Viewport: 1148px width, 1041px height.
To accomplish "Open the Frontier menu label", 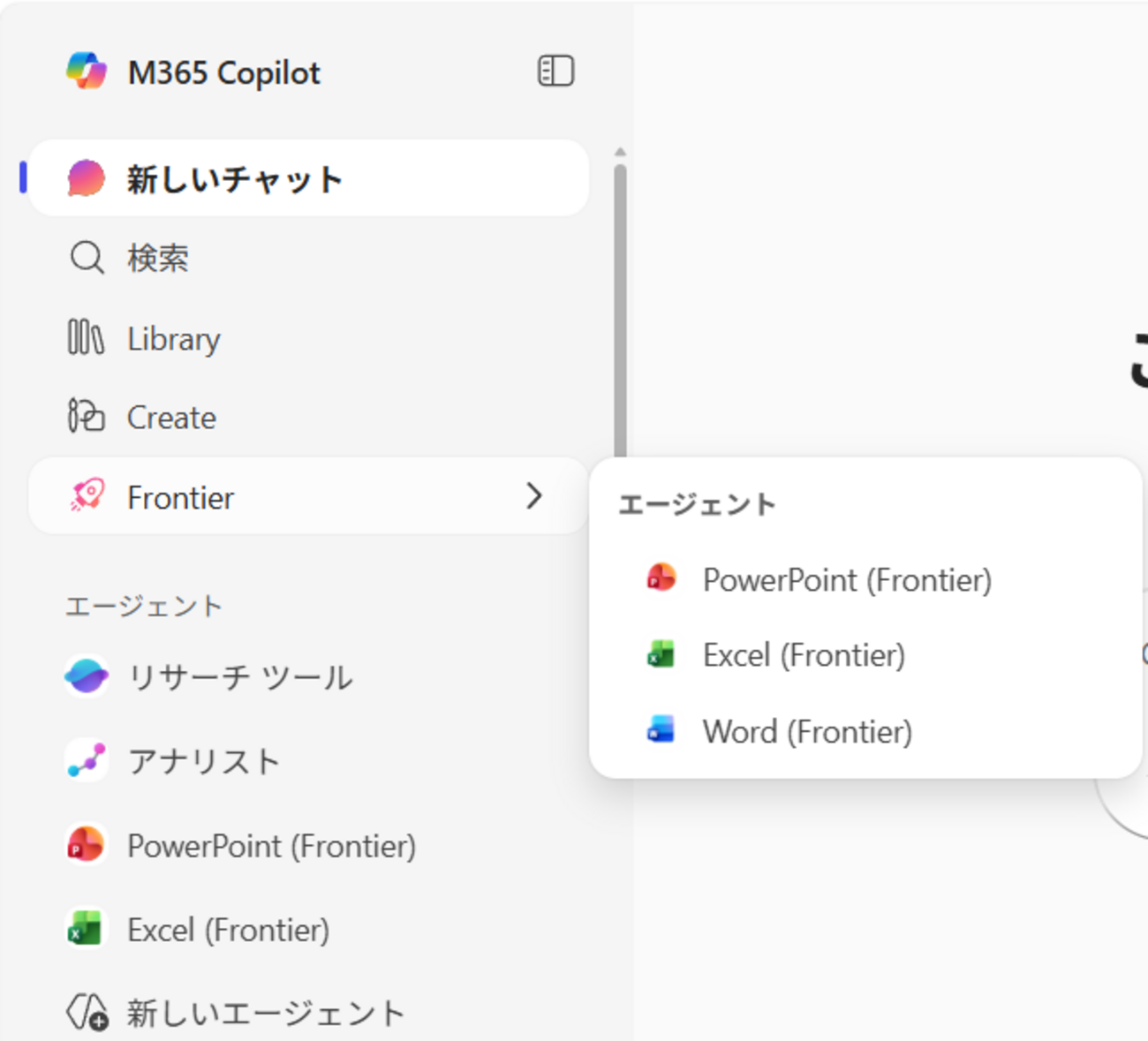I will pos(181,498).
